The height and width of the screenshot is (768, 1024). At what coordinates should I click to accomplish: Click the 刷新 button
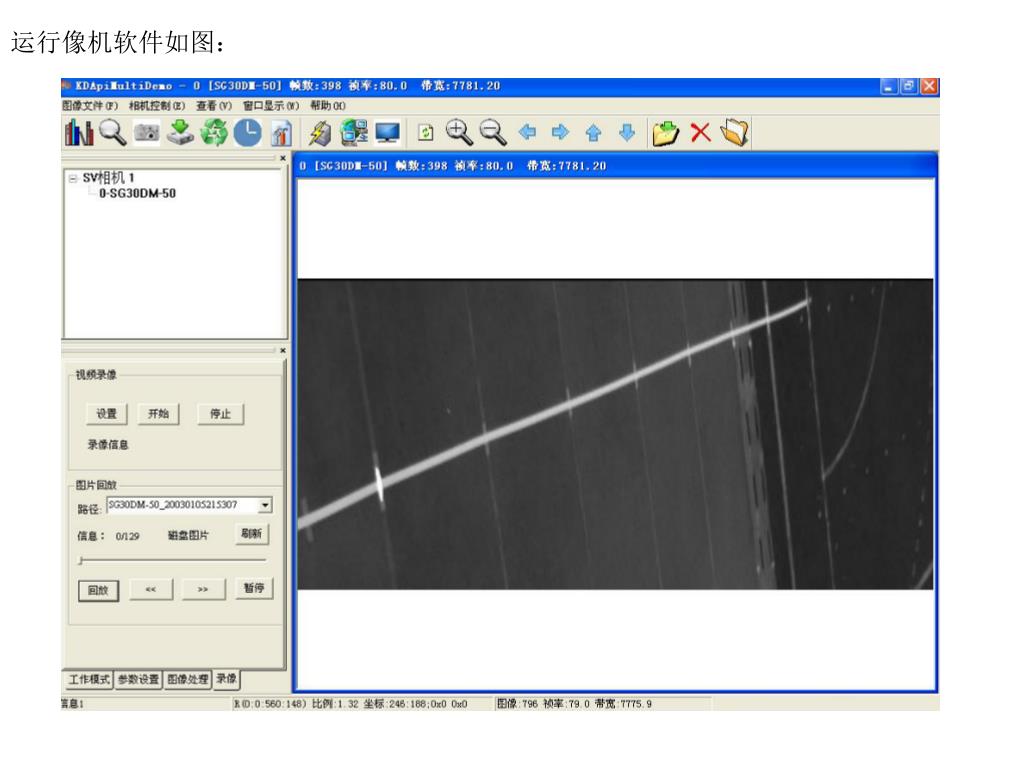(251, 534)
